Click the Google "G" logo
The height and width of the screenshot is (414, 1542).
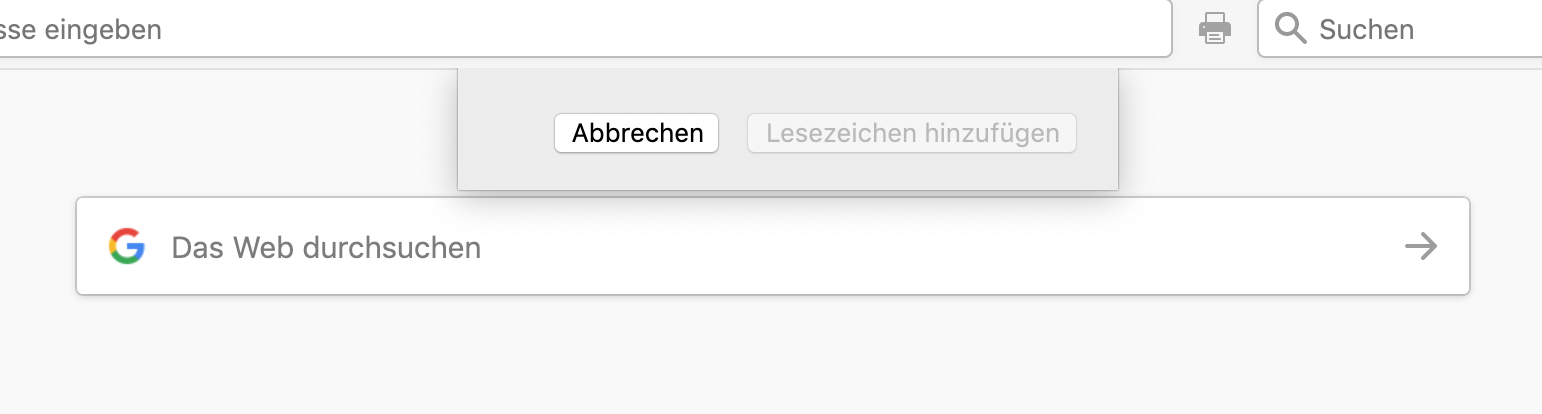(127, 246)
